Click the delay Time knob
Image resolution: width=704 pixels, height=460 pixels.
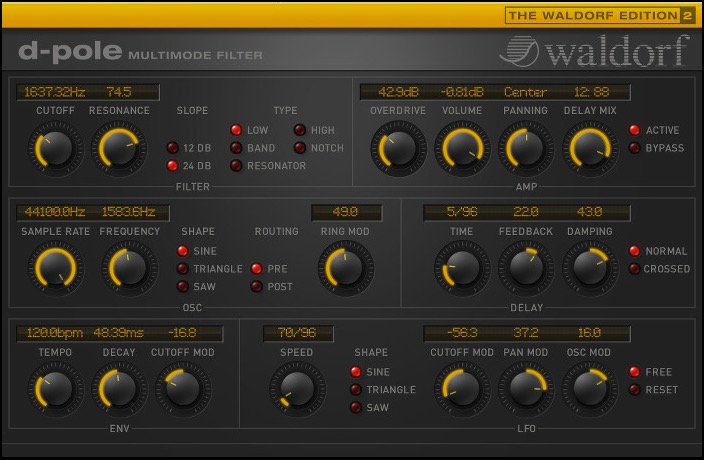tap(462, 268)
